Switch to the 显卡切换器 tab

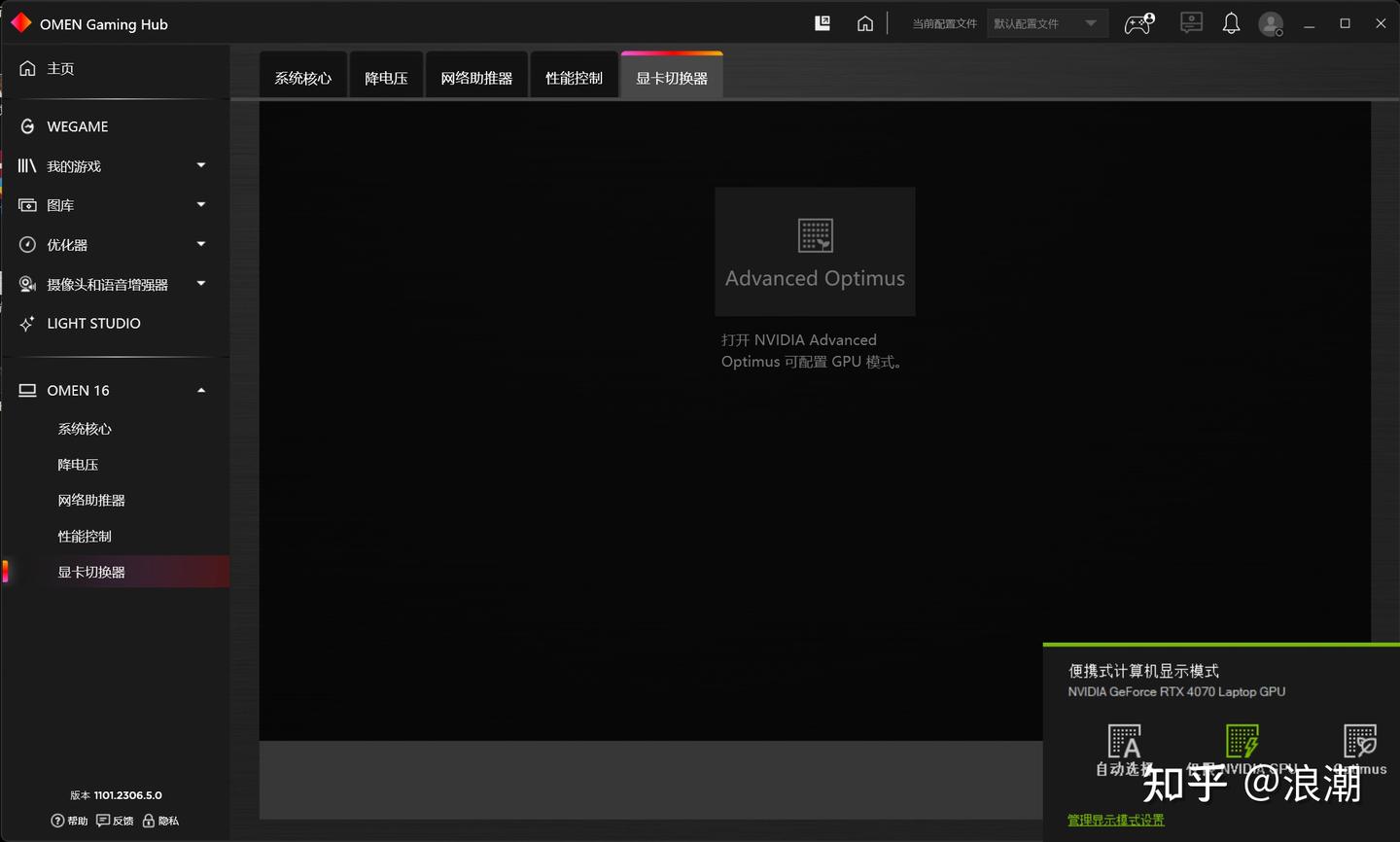(672, 77)
